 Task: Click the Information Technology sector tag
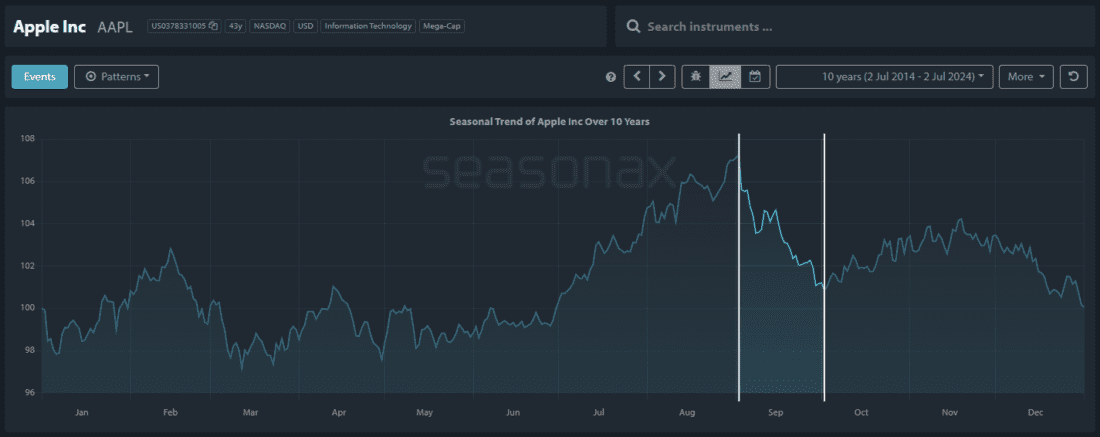click(x=369, y=26)
